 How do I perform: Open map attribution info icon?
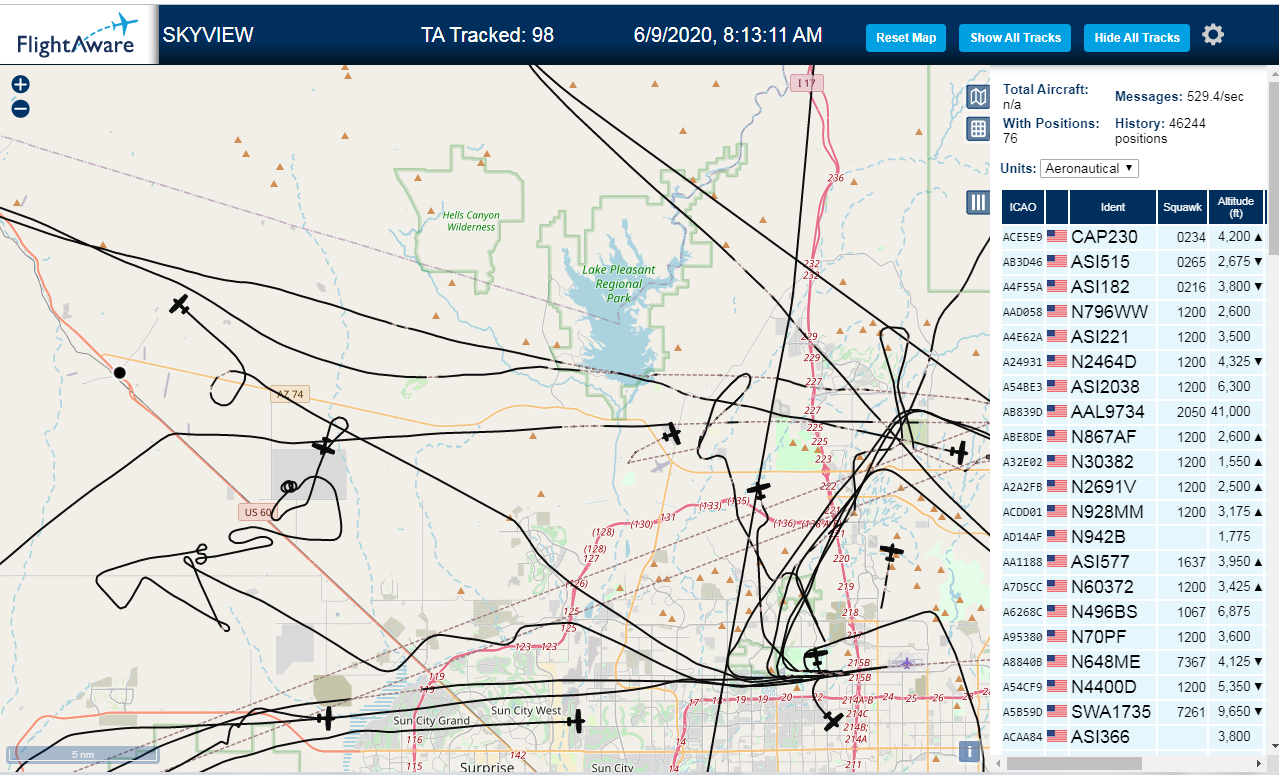(x=968, y=752)
